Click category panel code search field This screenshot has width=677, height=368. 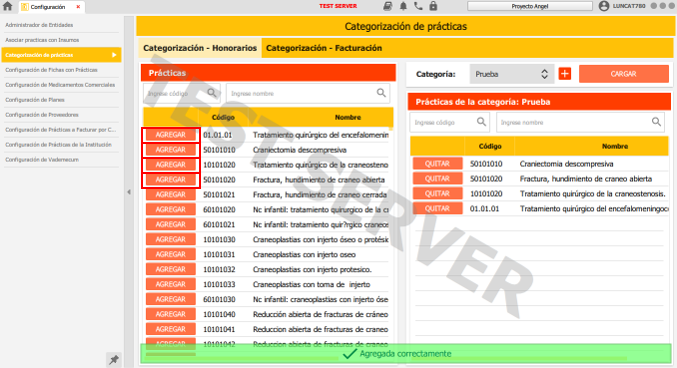tap(449, 123)
